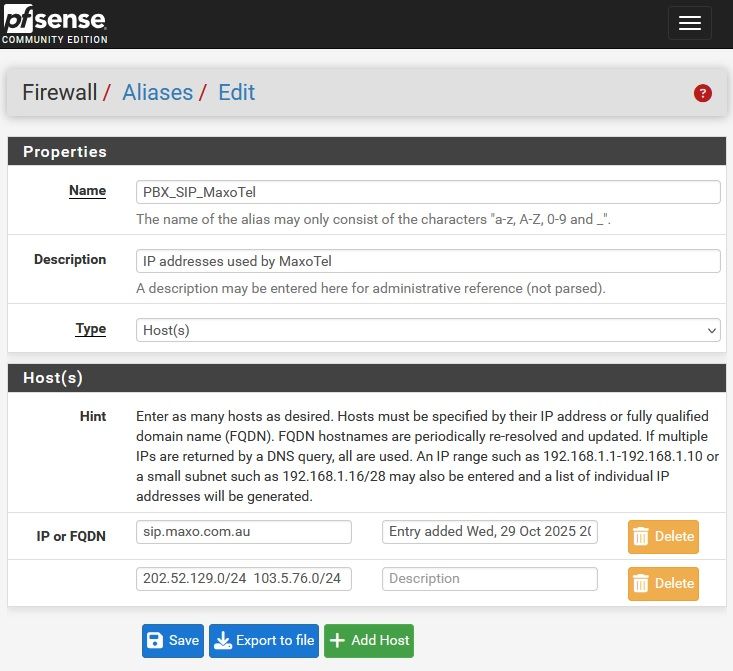Viewport: 733px width, 671px height.
Task: Focus the alias Description text field
Action: pos(428,261)
